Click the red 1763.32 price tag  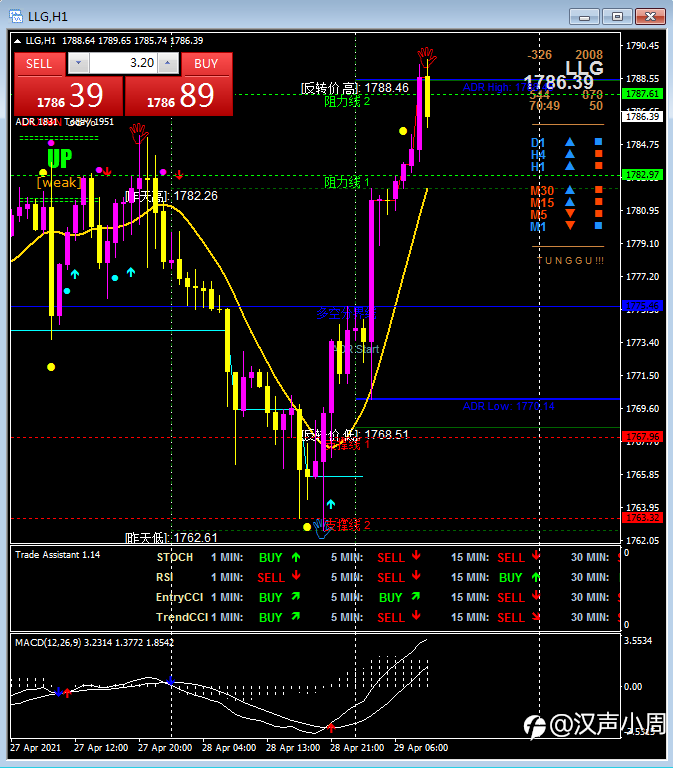click(x=642, y=518)
